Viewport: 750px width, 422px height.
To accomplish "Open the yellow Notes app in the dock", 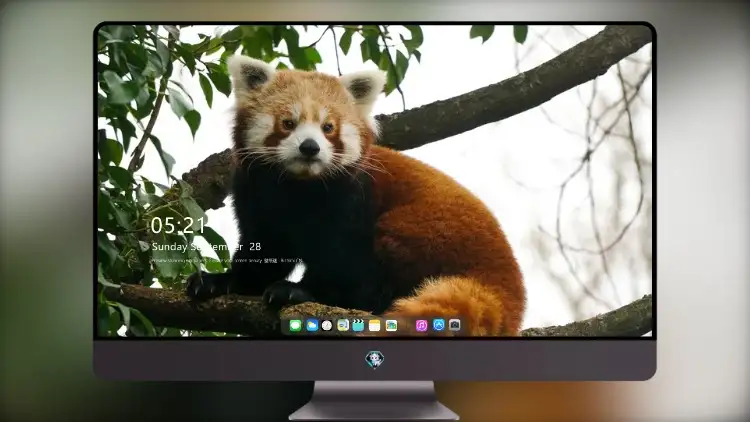I will 375,326.
